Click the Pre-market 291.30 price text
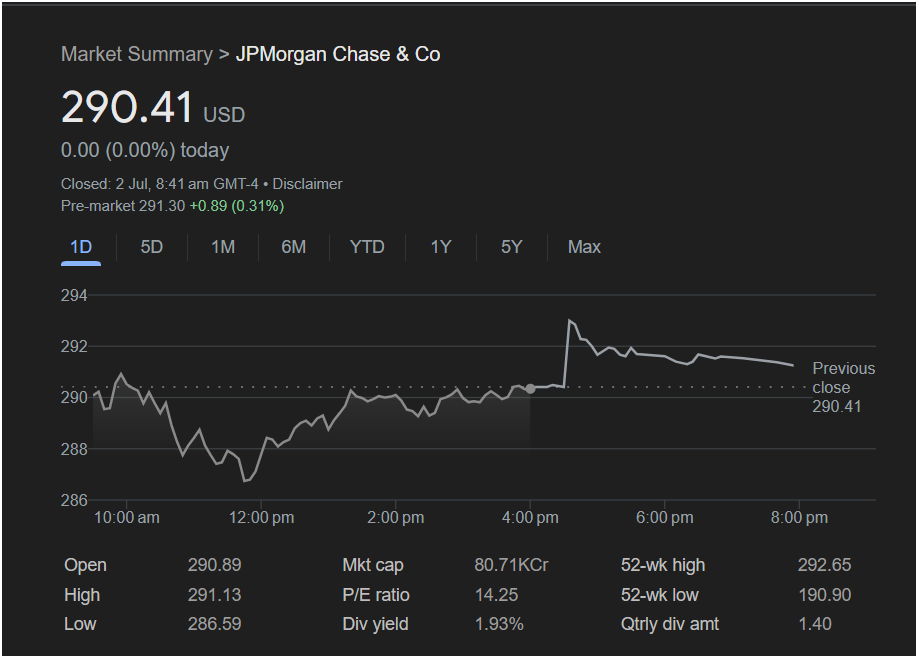 123,206
